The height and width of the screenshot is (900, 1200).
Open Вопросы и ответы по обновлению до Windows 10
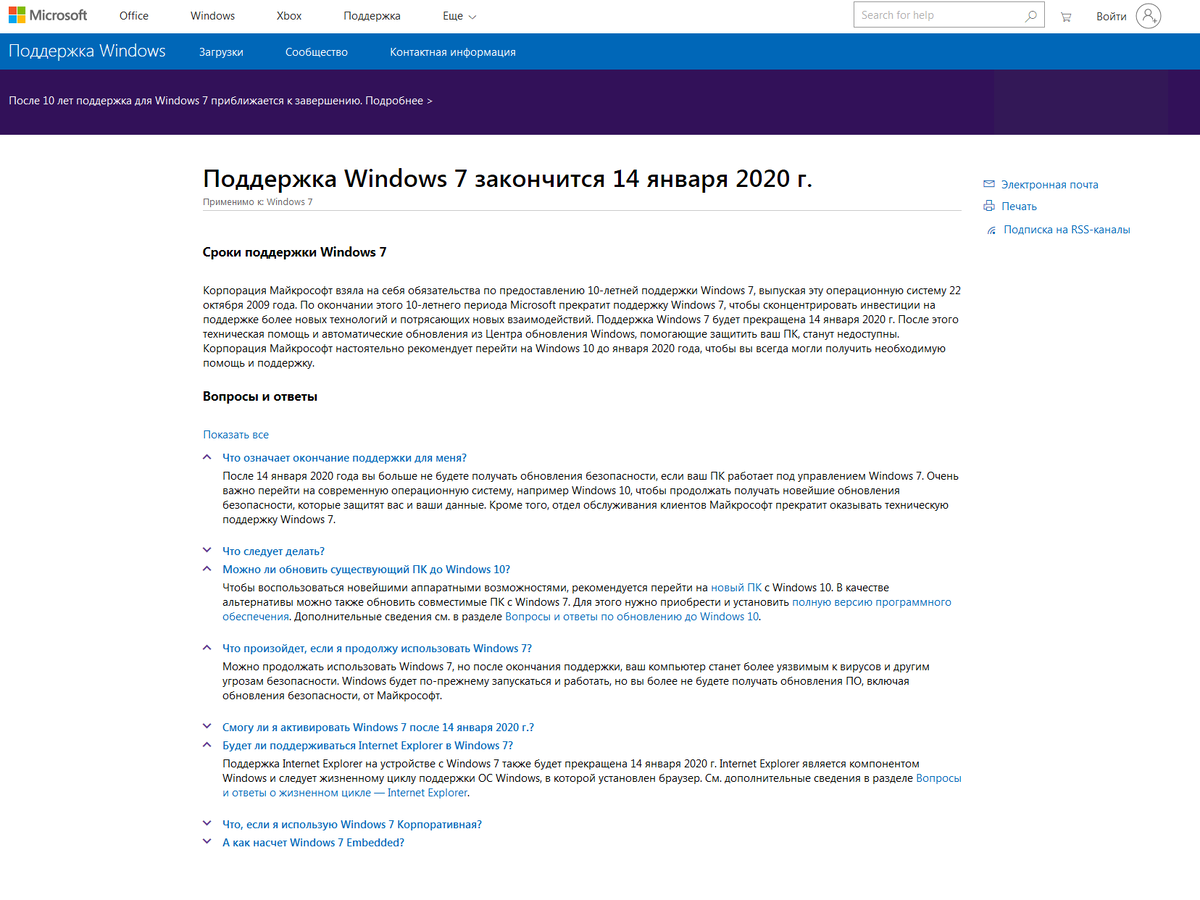tap(632, 616)
